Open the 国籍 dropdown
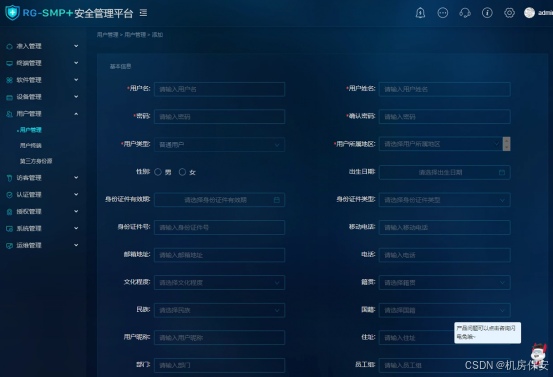 coord(444,310)
